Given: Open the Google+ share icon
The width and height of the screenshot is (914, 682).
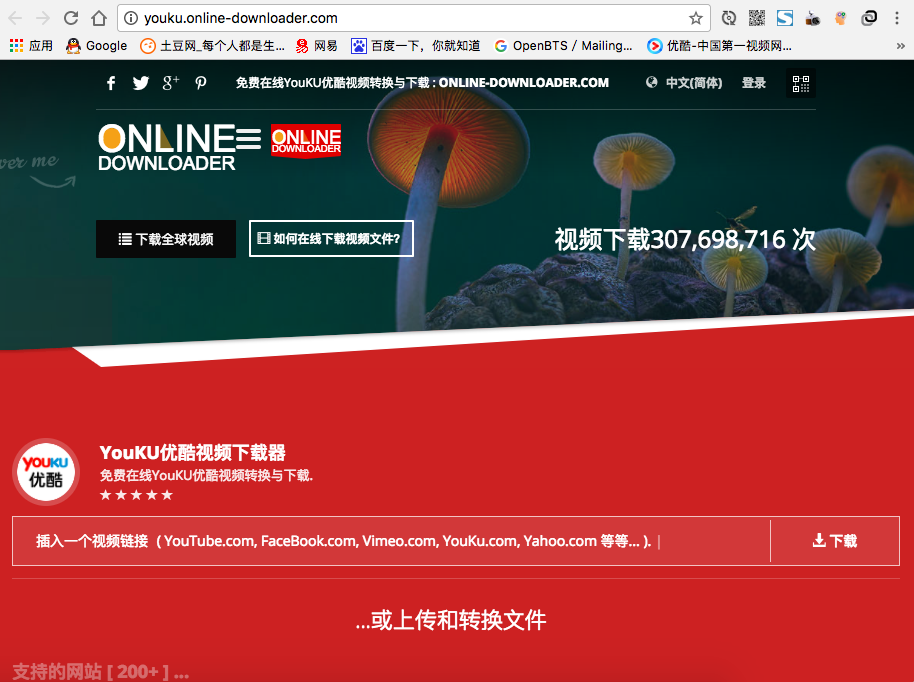Looking at the screenshot, I should [x=171, y=83].
